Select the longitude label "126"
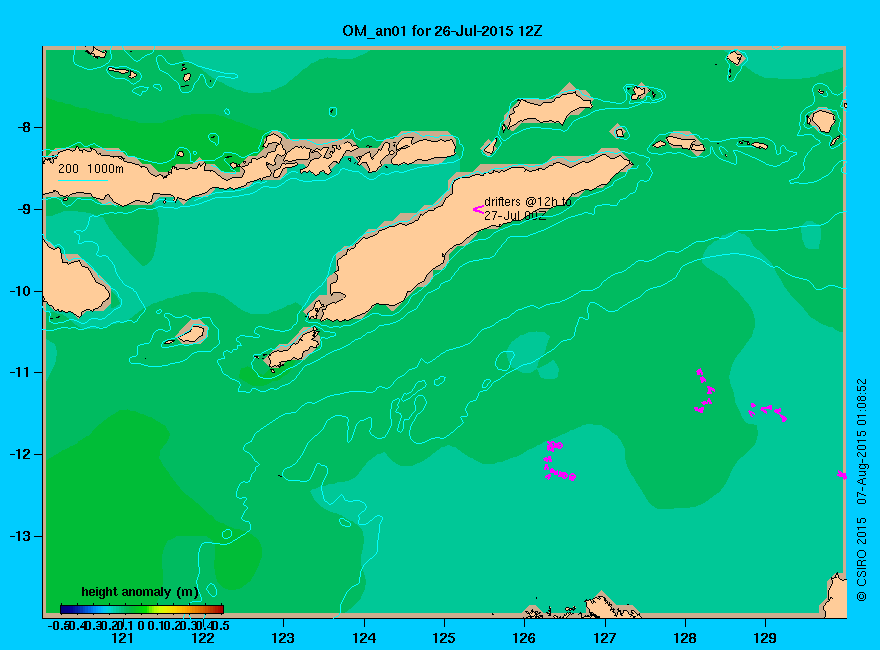The image size is (880, 650). (524, 638)
